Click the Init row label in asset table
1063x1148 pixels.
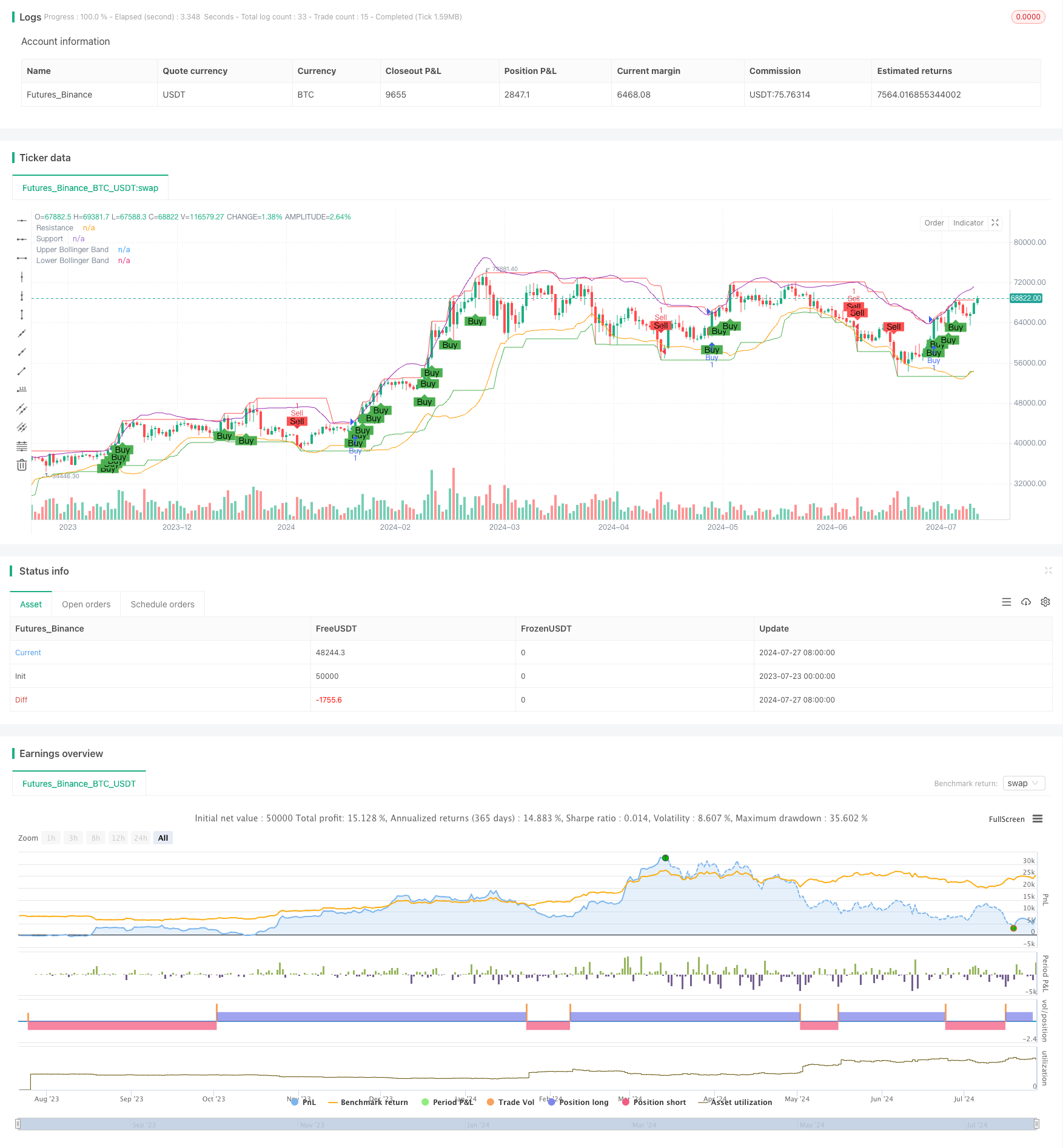[21, 676]
